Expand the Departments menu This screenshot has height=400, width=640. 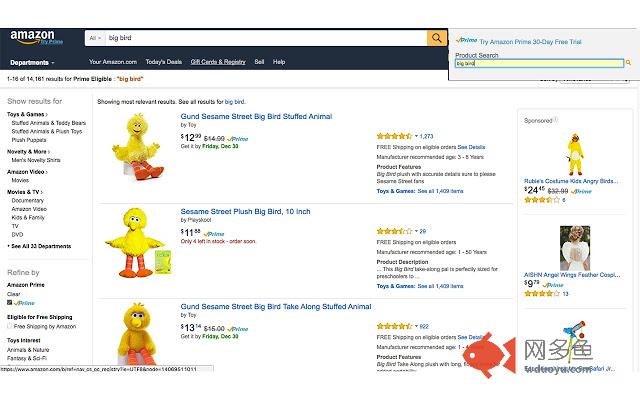32,62
